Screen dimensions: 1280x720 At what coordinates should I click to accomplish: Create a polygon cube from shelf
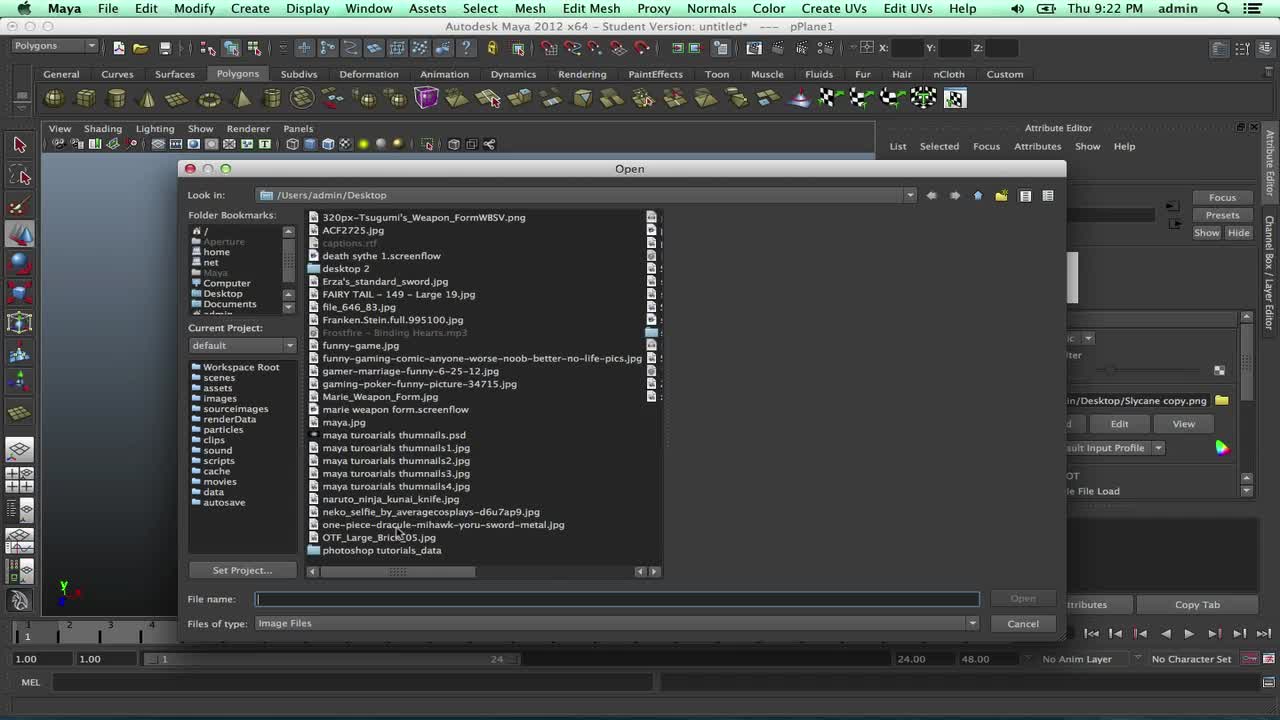[x=86, y=98]
